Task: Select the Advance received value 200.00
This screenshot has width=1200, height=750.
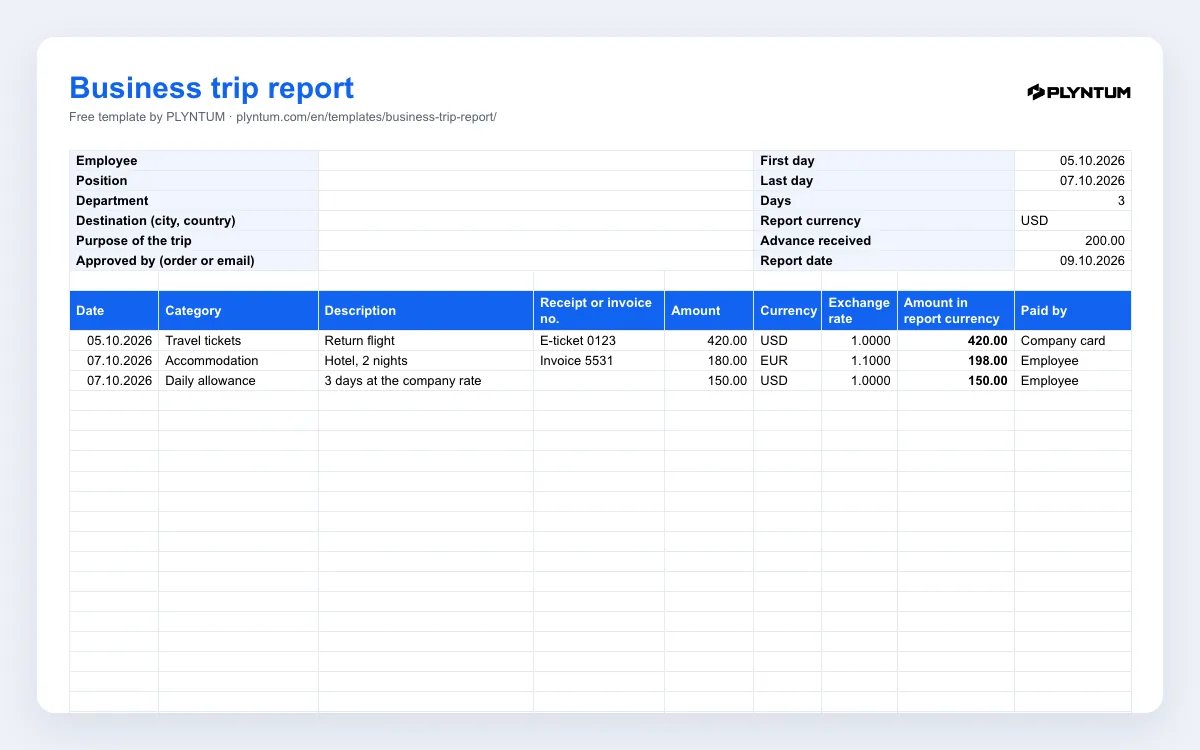Action: 1073,241
